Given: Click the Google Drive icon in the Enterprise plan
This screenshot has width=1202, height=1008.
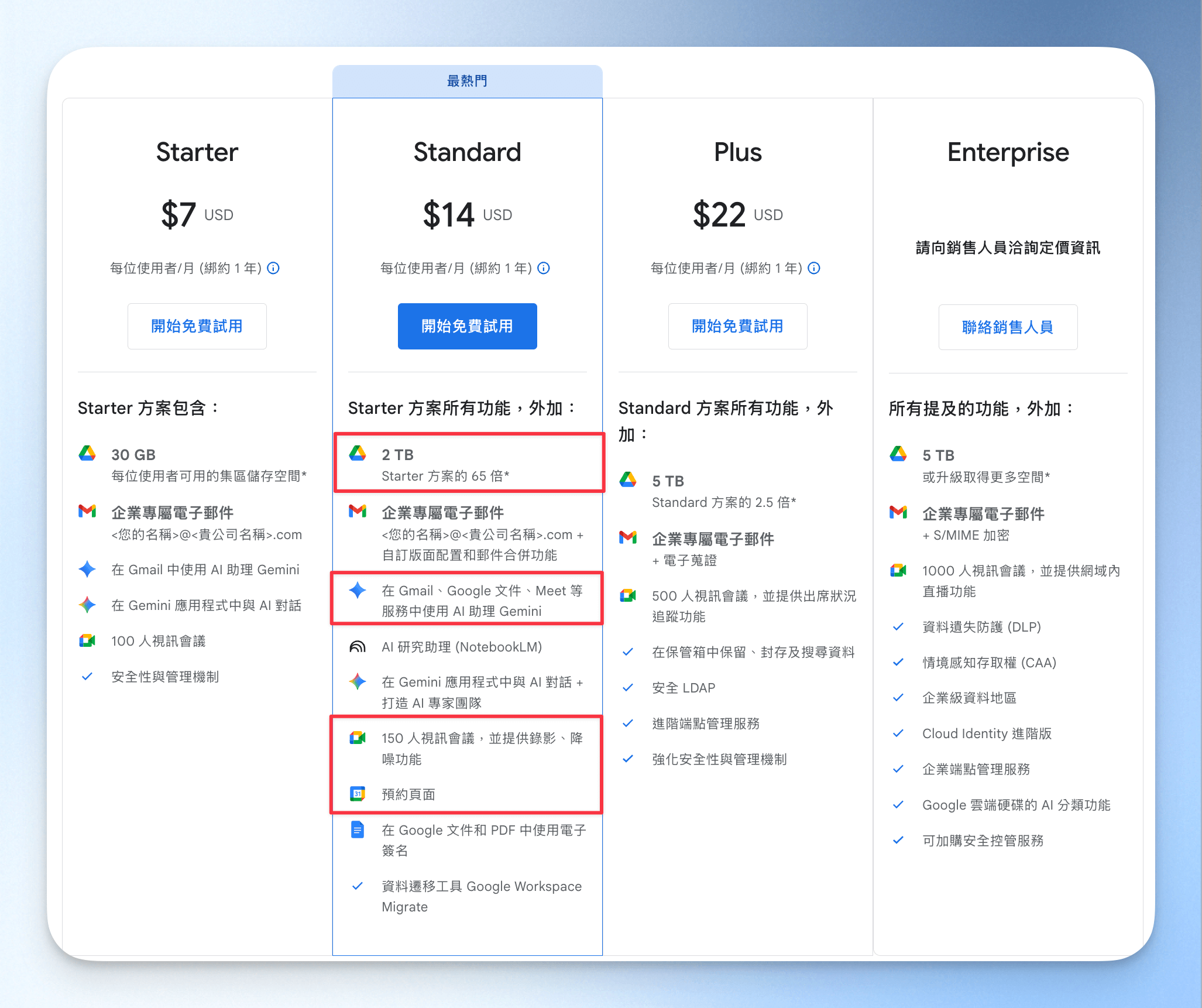Looking at the screenshot, I should 898,454.
